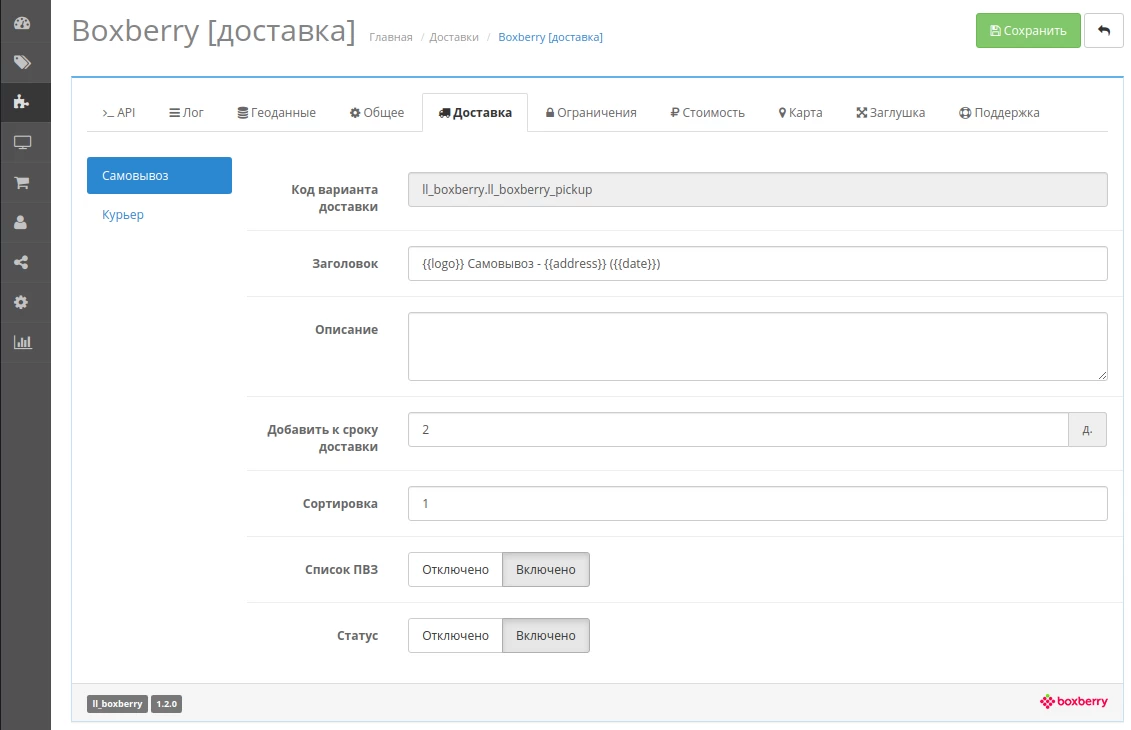The width and height of the screenshot is (1131, 730).
Task: Open the design monitor icon in sidebar
Action: 22,142
